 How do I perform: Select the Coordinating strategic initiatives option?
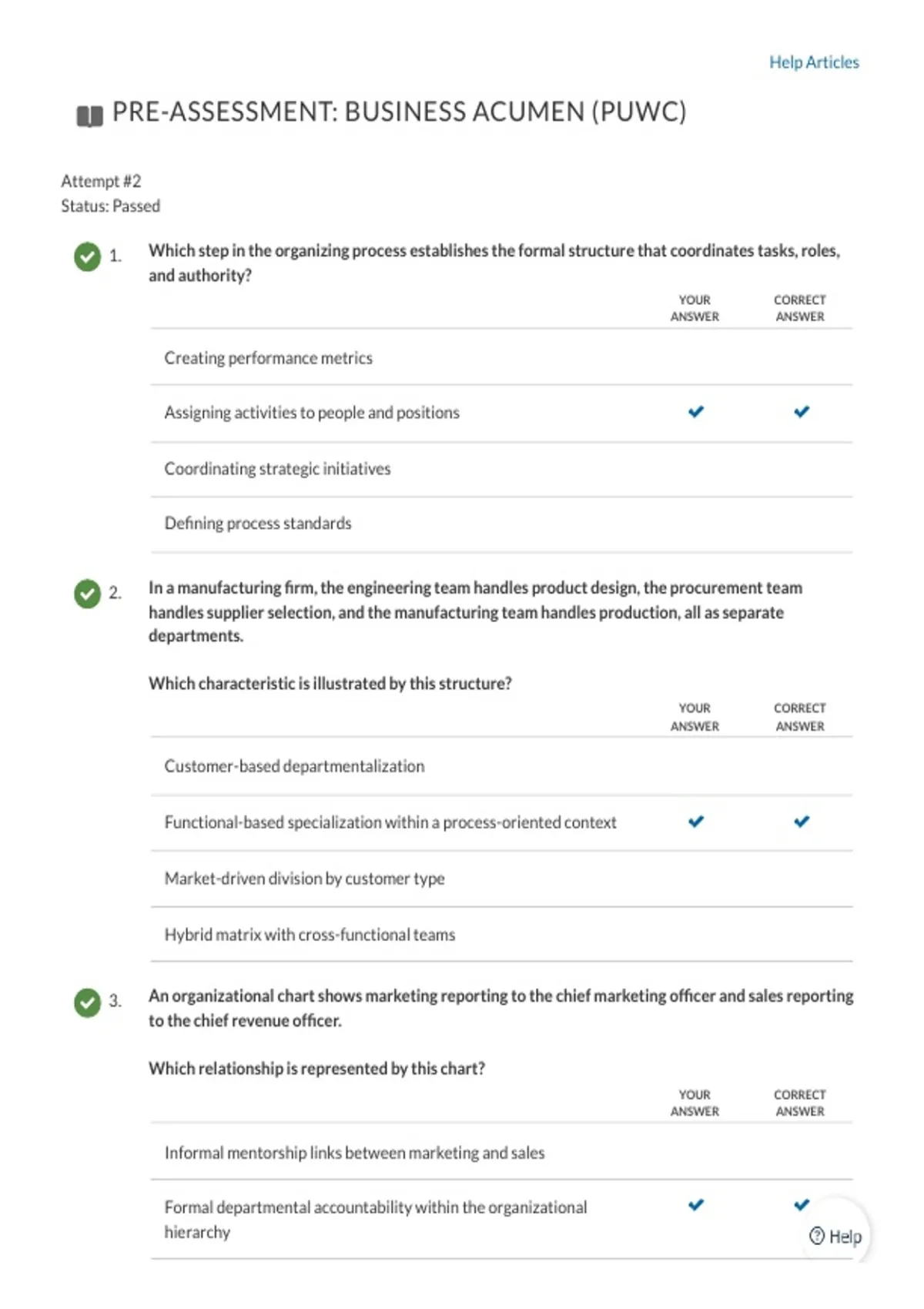click(x=501, y=469)
